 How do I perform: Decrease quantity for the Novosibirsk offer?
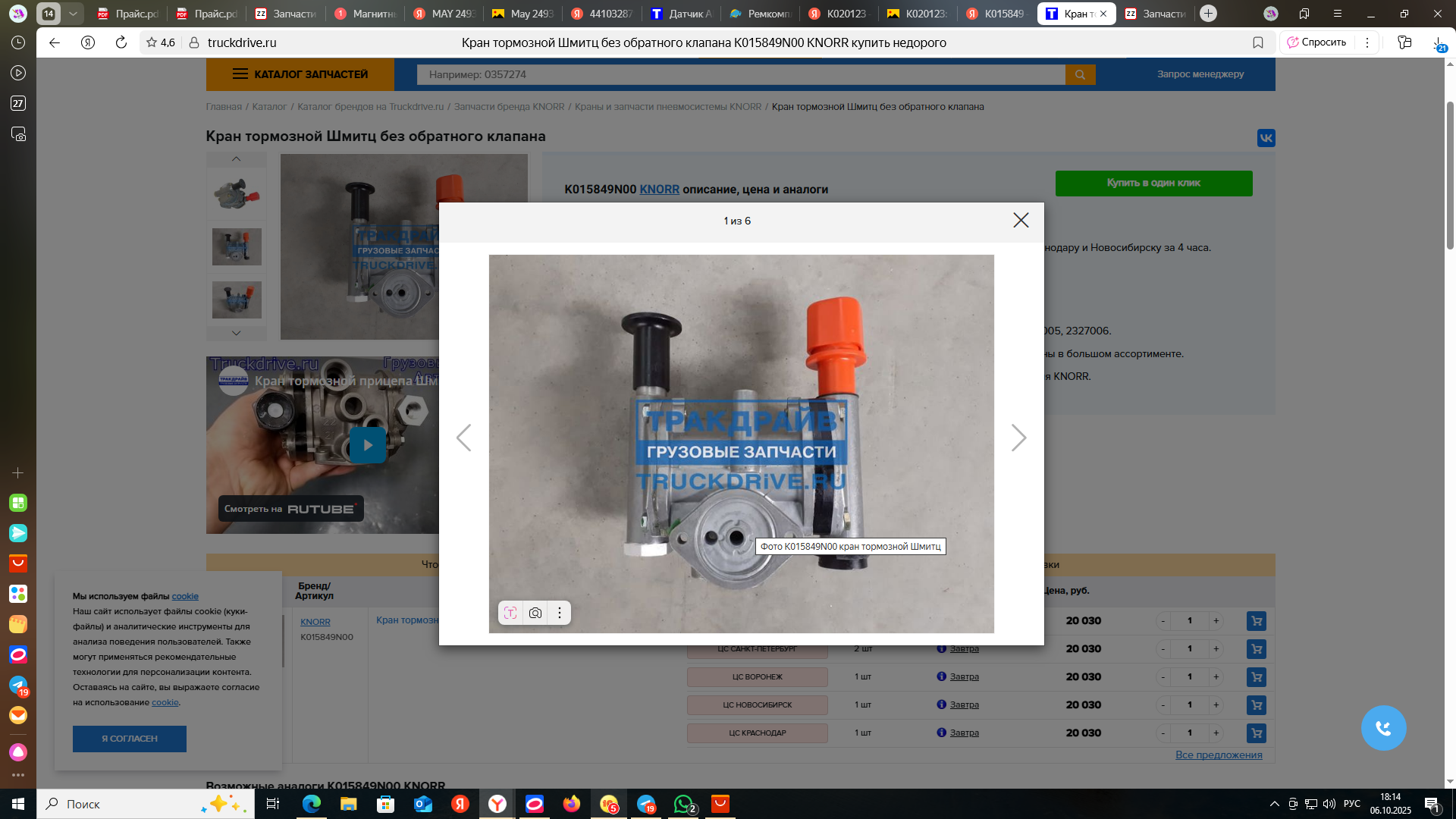tap(1163, 705)
